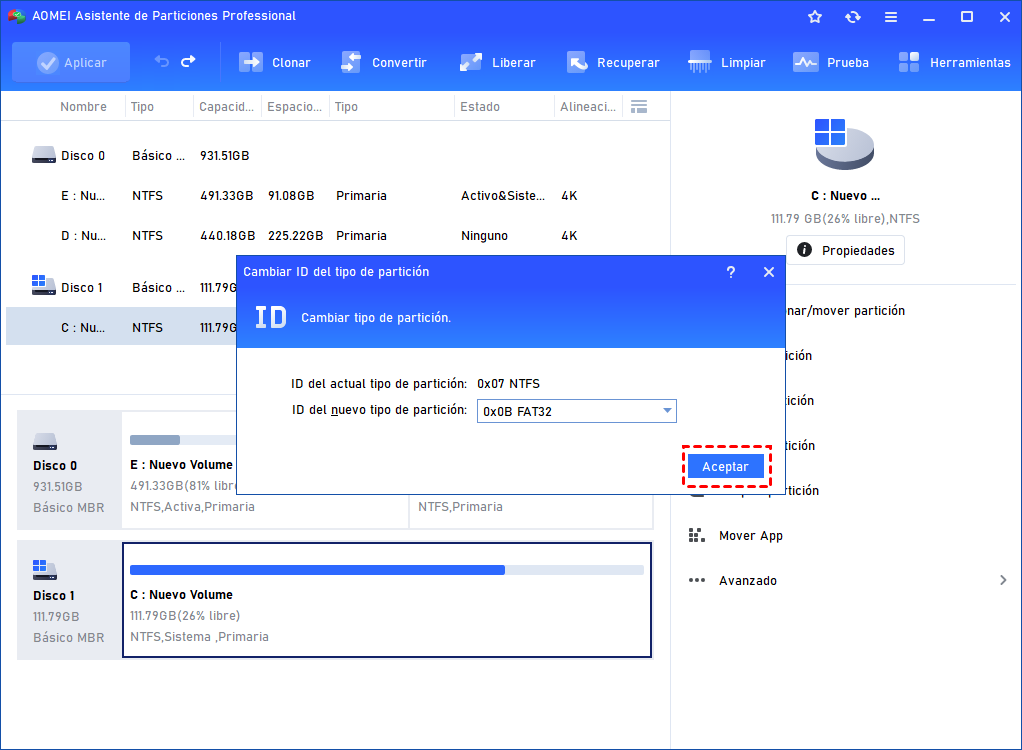The image size is (1022, 750).
Task: Open the column settings list icon
Action: click(639, 107)
